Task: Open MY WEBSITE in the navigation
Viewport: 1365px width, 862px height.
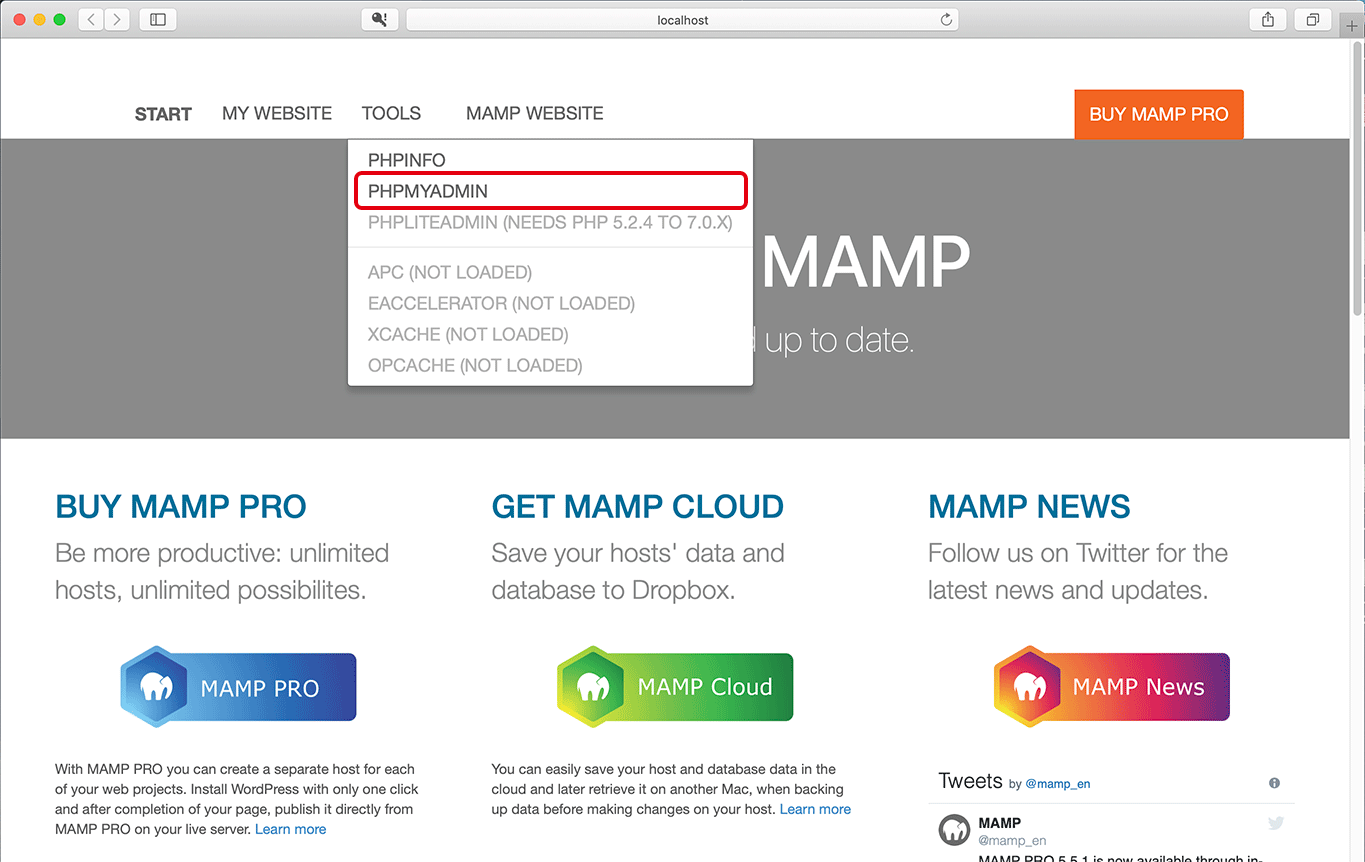Action: coord(277,113)
